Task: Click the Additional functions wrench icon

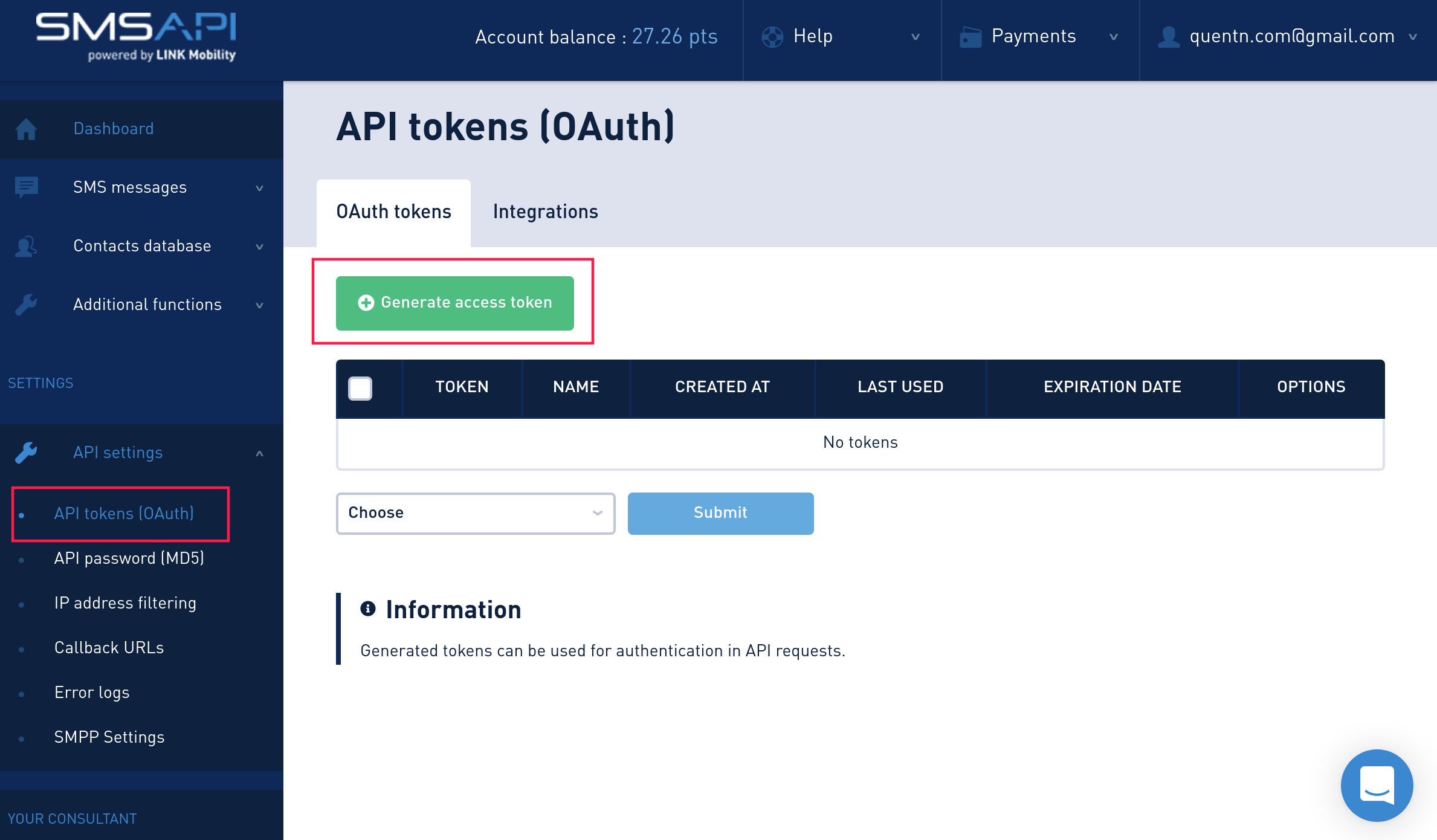Action: click(x=26, y=305)
